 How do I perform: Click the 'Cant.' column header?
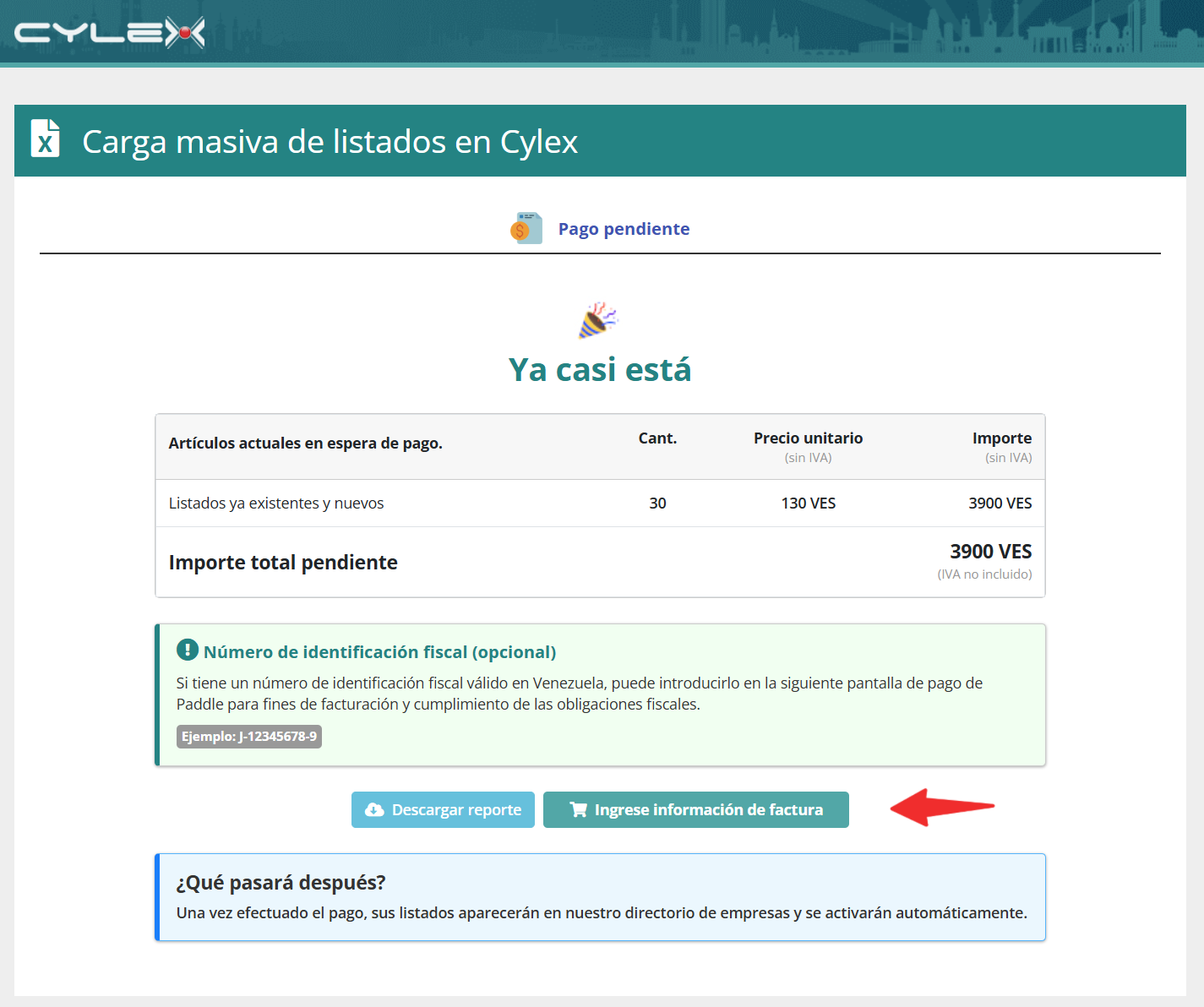point(657,438)
